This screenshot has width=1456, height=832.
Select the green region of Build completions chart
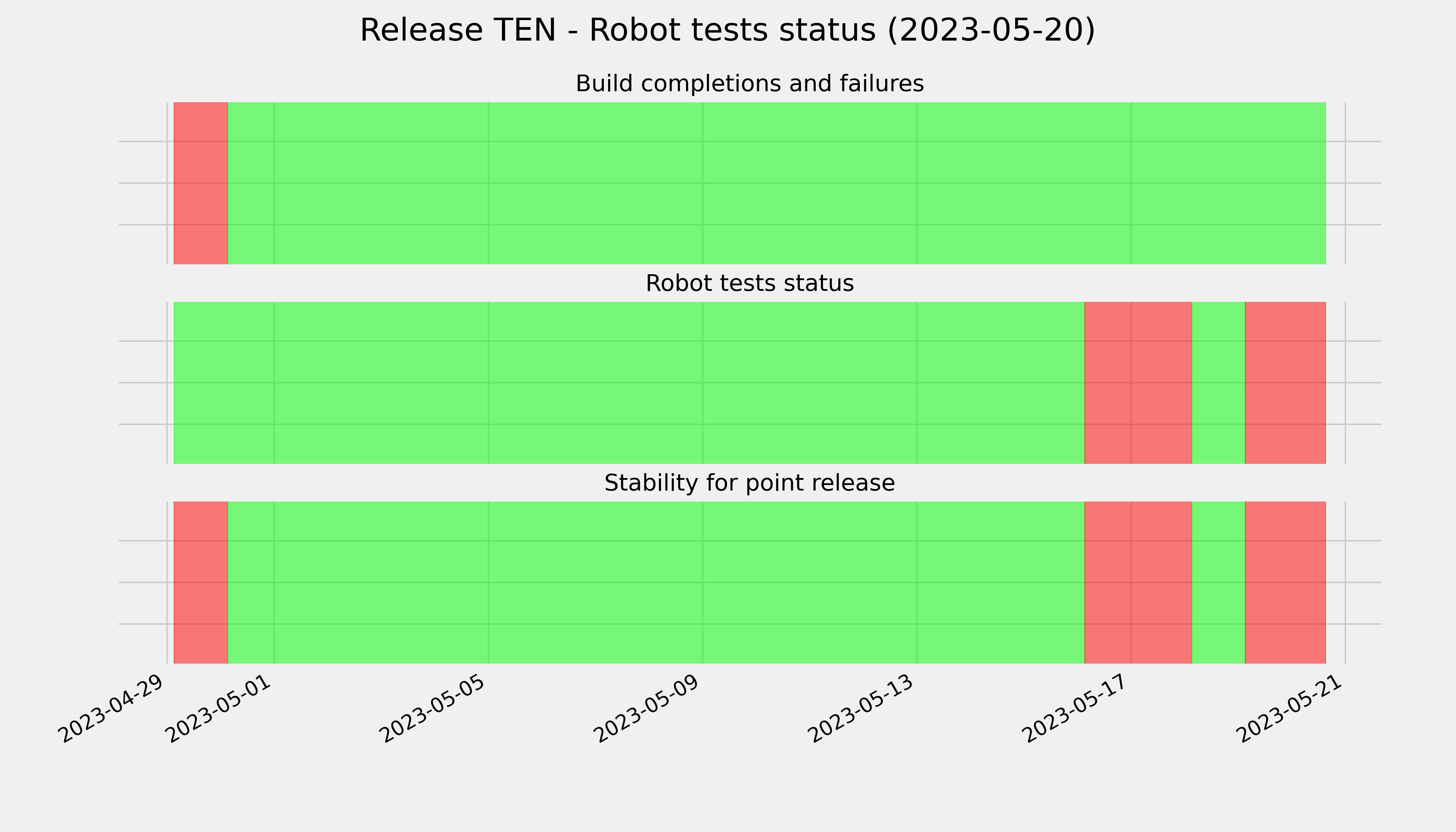[777, 183]
